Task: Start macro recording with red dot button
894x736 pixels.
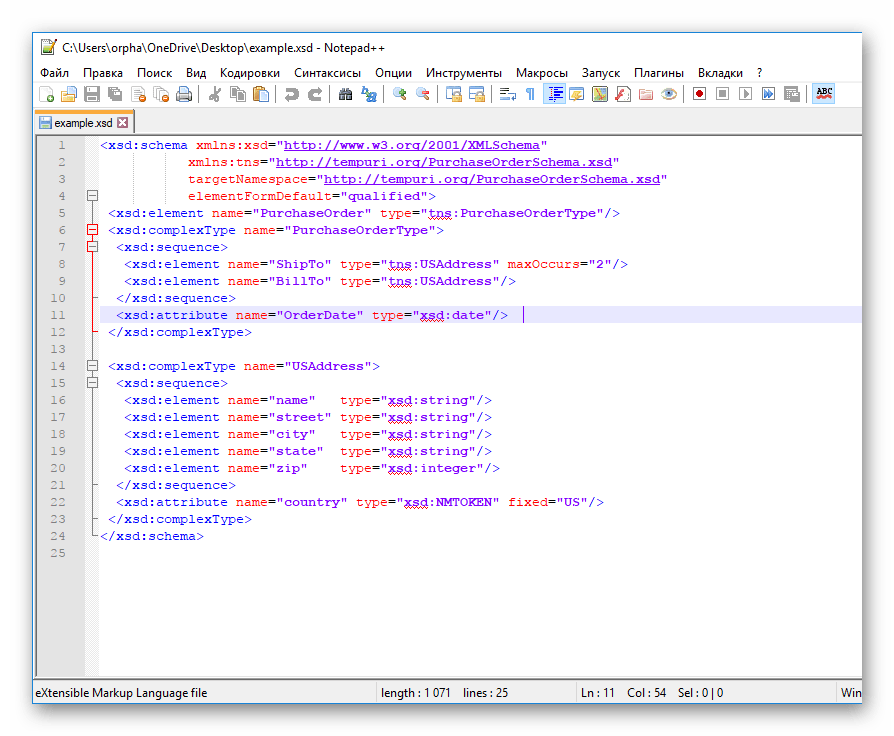Action: click(x=700, y=94)
